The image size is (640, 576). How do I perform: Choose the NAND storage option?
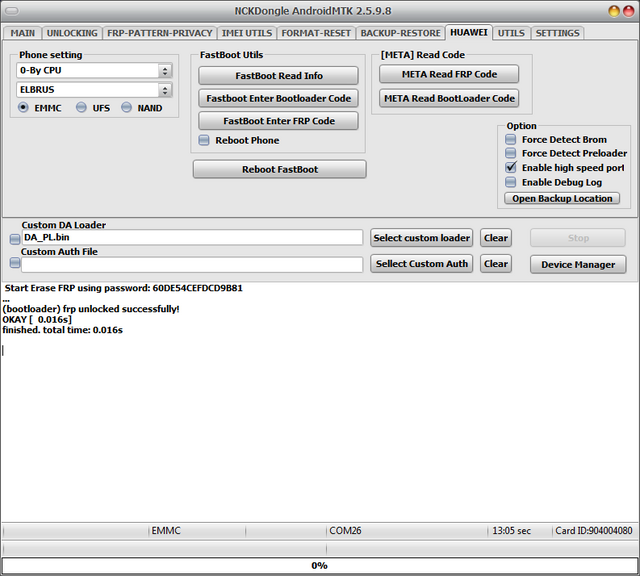pyautogui.click(x=127, y=108)
